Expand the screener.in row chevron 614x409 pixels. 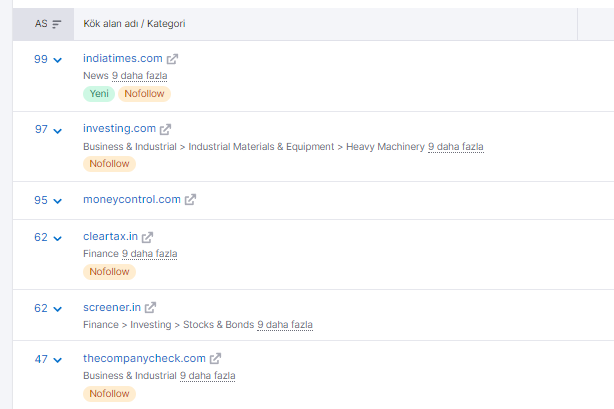click(58, 309)
